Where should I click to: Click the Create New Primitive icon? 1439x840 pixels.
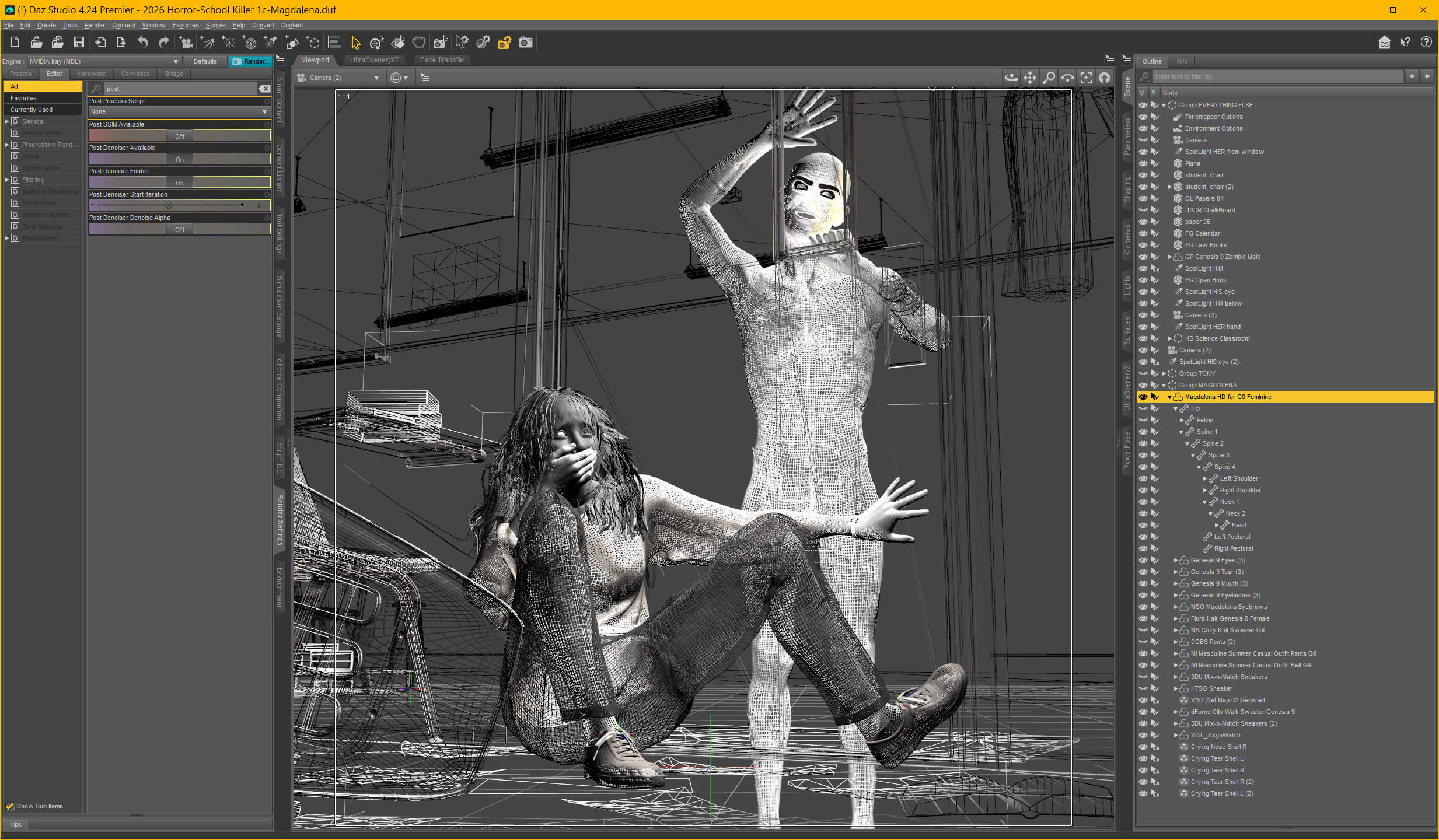click(291, 42)
